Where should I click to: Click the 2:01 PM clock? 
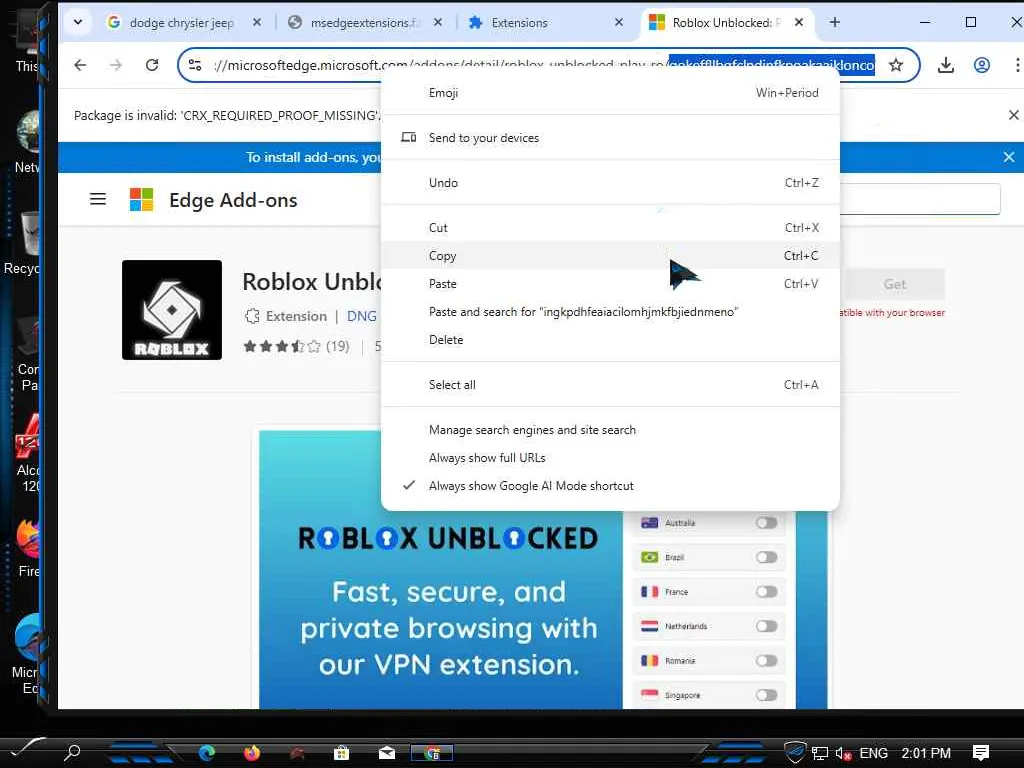926,753
